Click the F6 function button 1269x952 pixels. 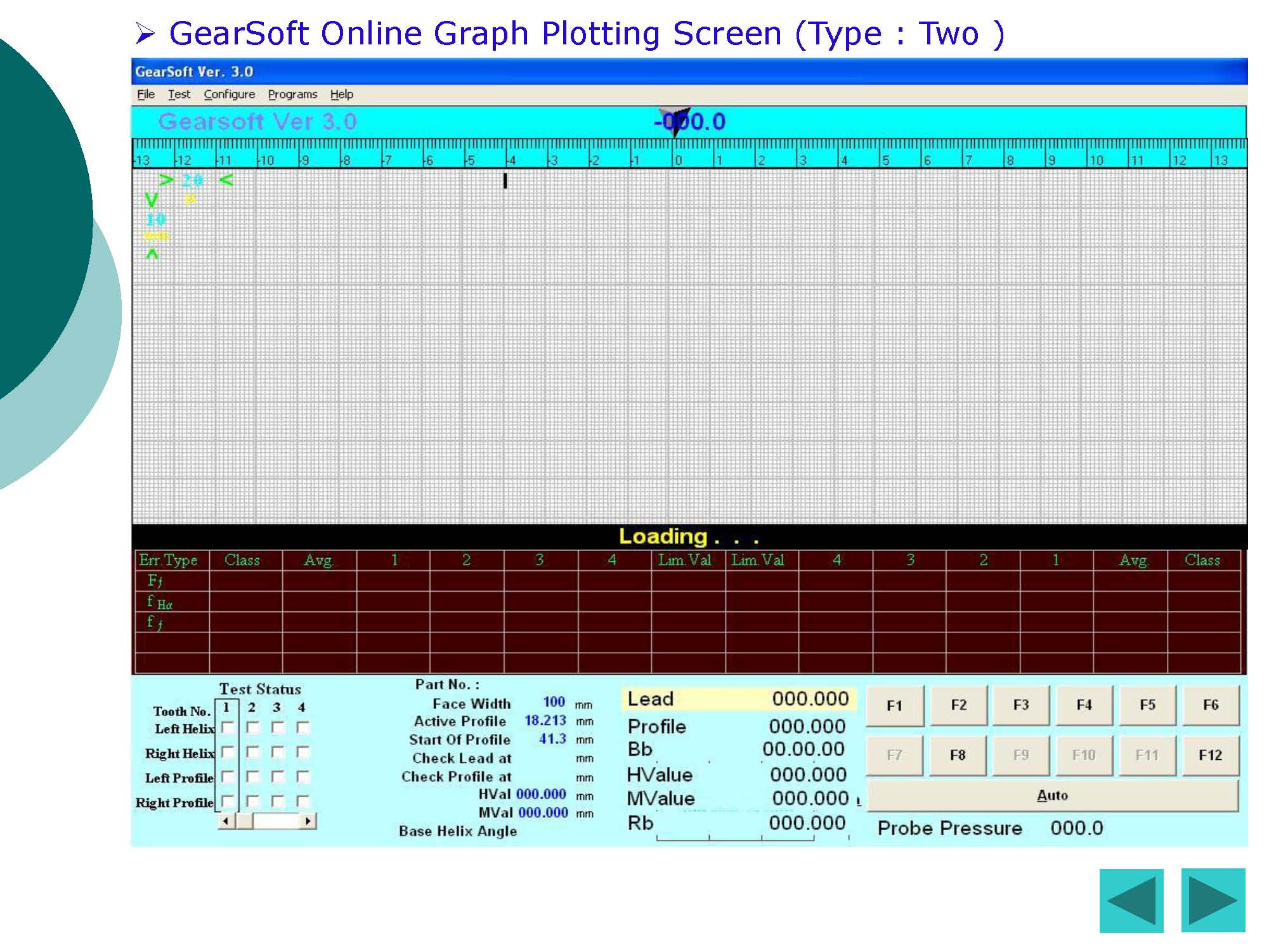[x=1211, y=705]
